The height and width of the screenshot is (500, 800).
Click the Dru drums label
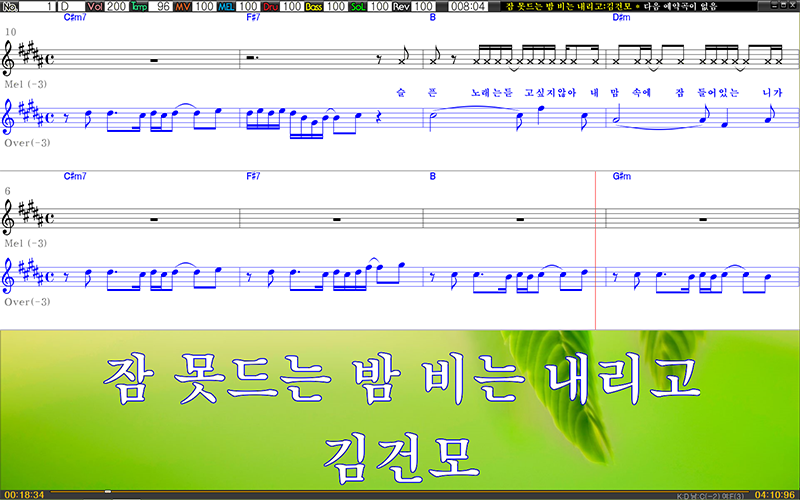pyautogui.click(x=270, y=6)
